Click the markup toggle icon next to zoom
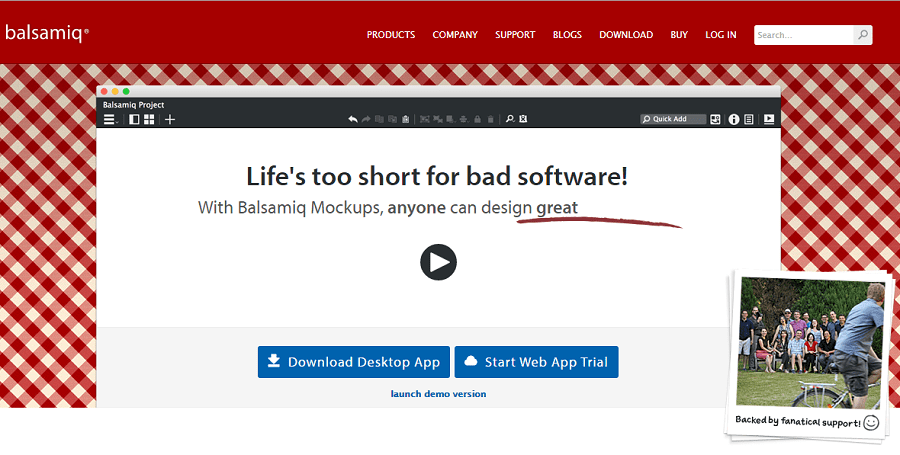This screenshot has width=900, height=455. tap(523, 119)
